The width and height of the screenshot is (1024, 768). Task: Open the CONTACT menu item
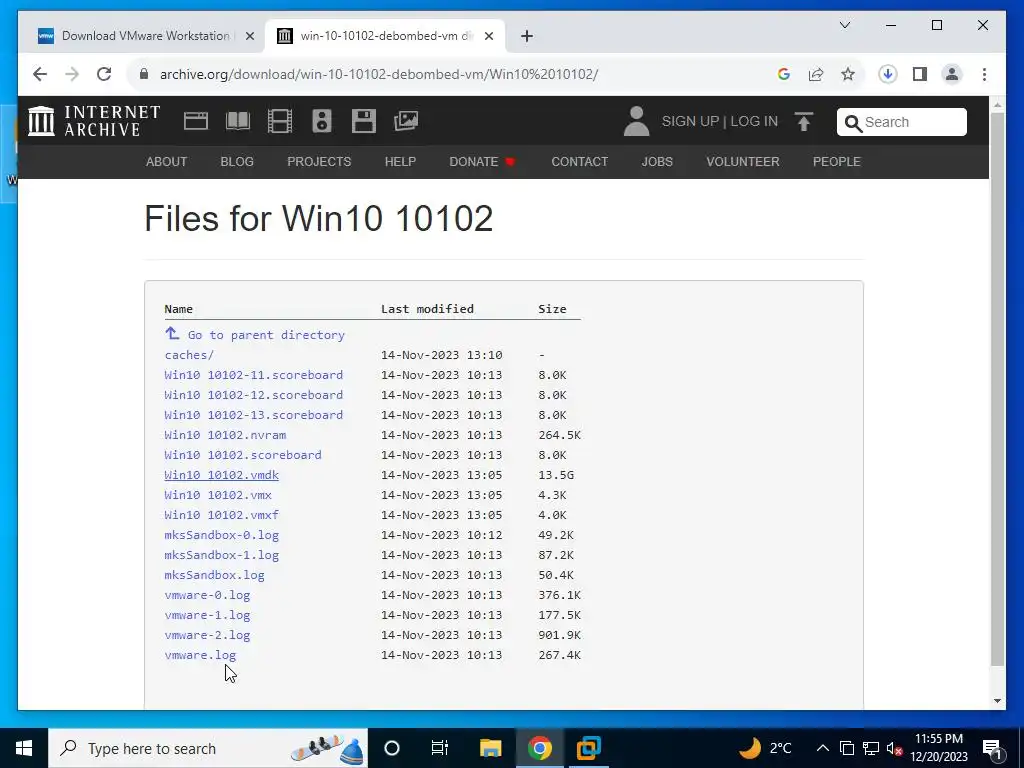tap(579, 161)
